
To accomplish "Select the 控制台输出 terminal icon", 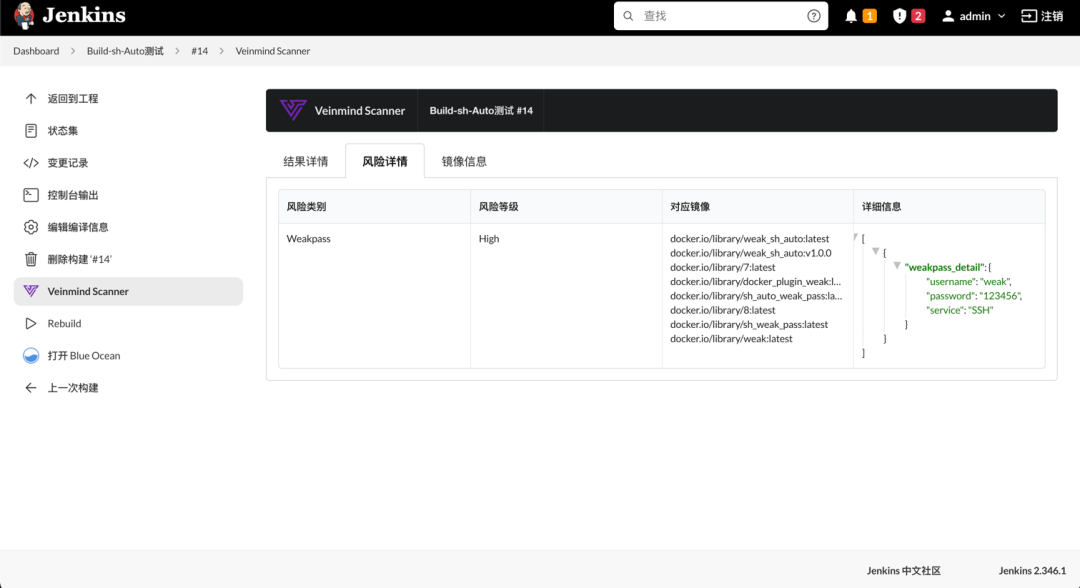I will coord(31,194).
